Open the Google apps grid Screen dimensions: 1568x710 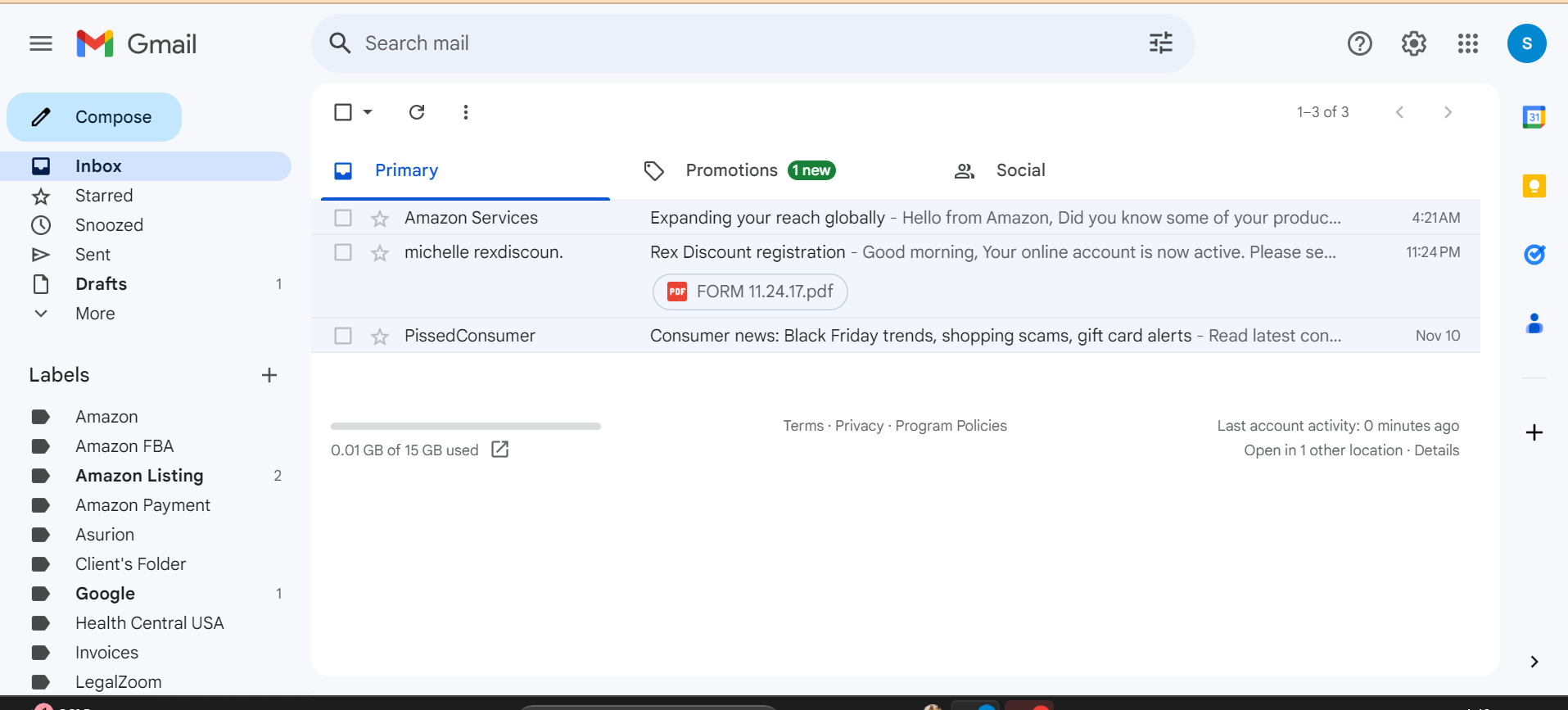(1467, 43)
